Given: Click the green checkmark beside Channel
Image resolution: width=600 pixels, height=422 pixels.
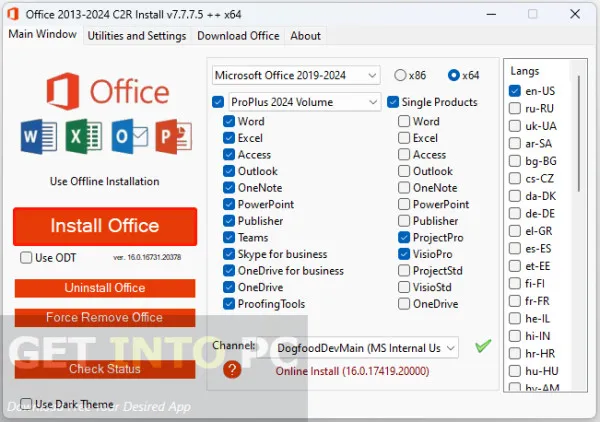Looking at the screenshot, I should (483, 346).
